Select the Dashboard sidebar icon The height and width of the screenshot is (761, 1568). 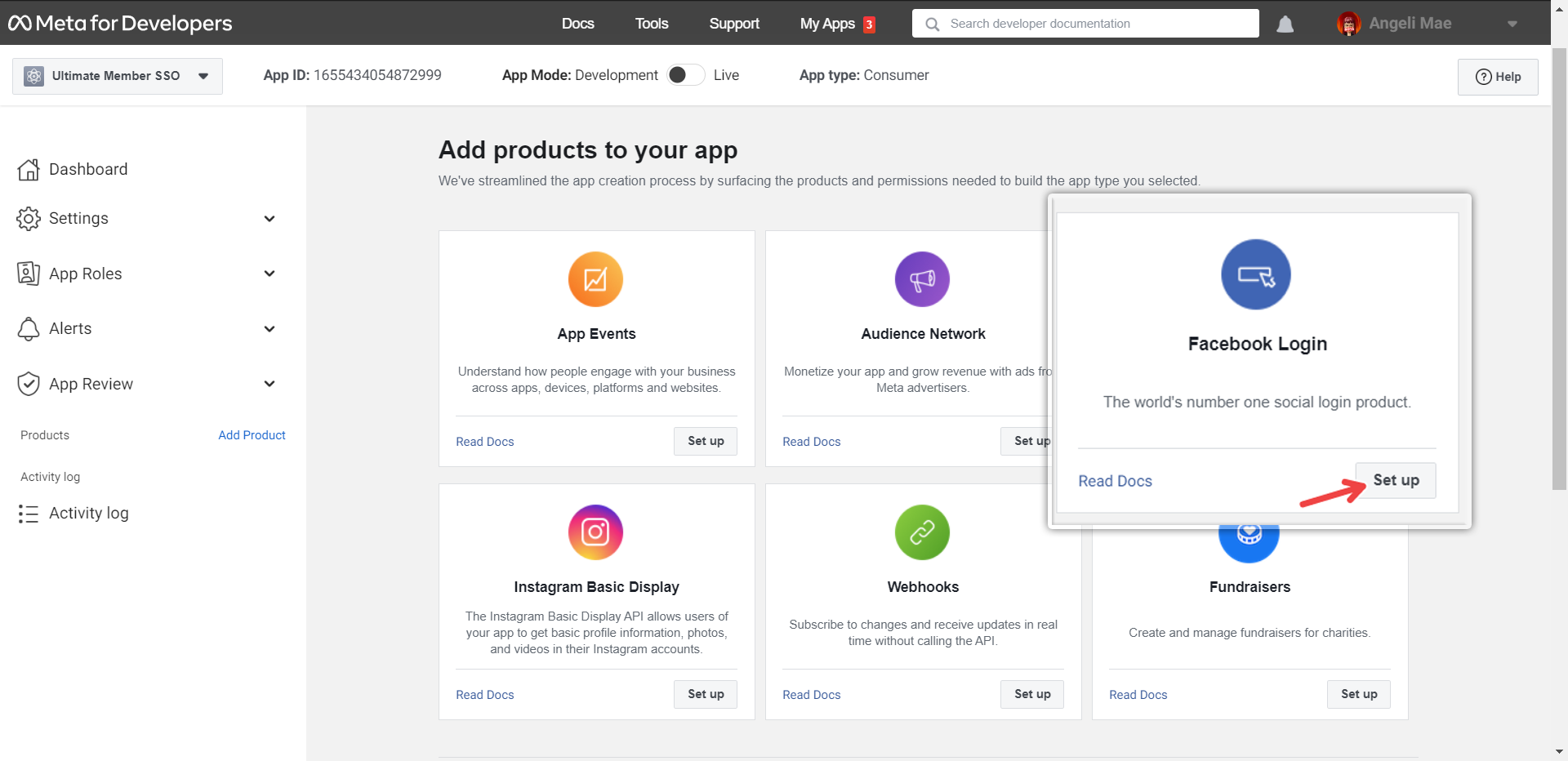[x=29, y=169]
